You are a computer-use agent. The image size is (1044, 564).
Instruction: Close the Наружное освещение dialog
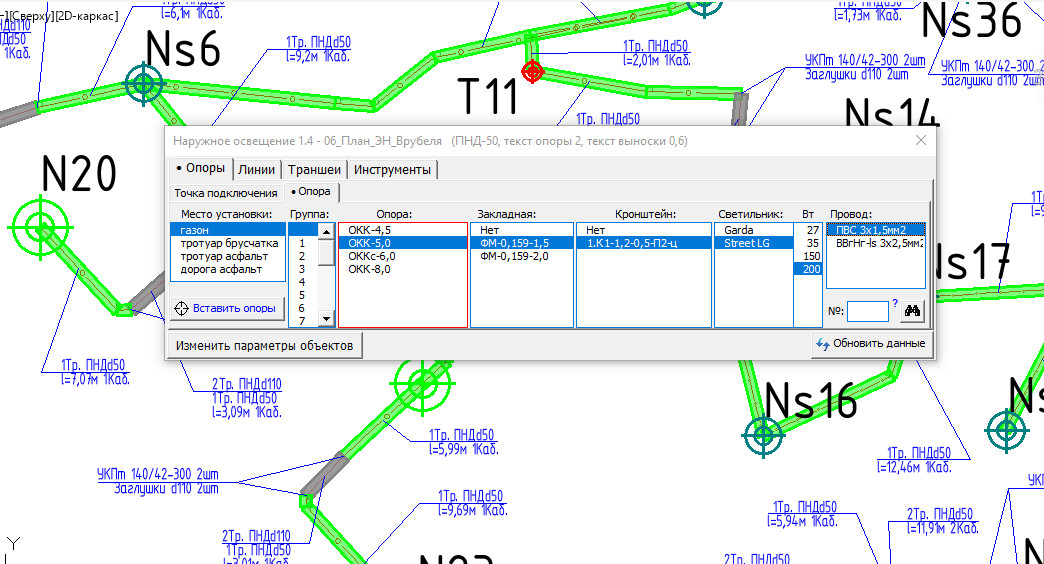[x=921, y=141]
